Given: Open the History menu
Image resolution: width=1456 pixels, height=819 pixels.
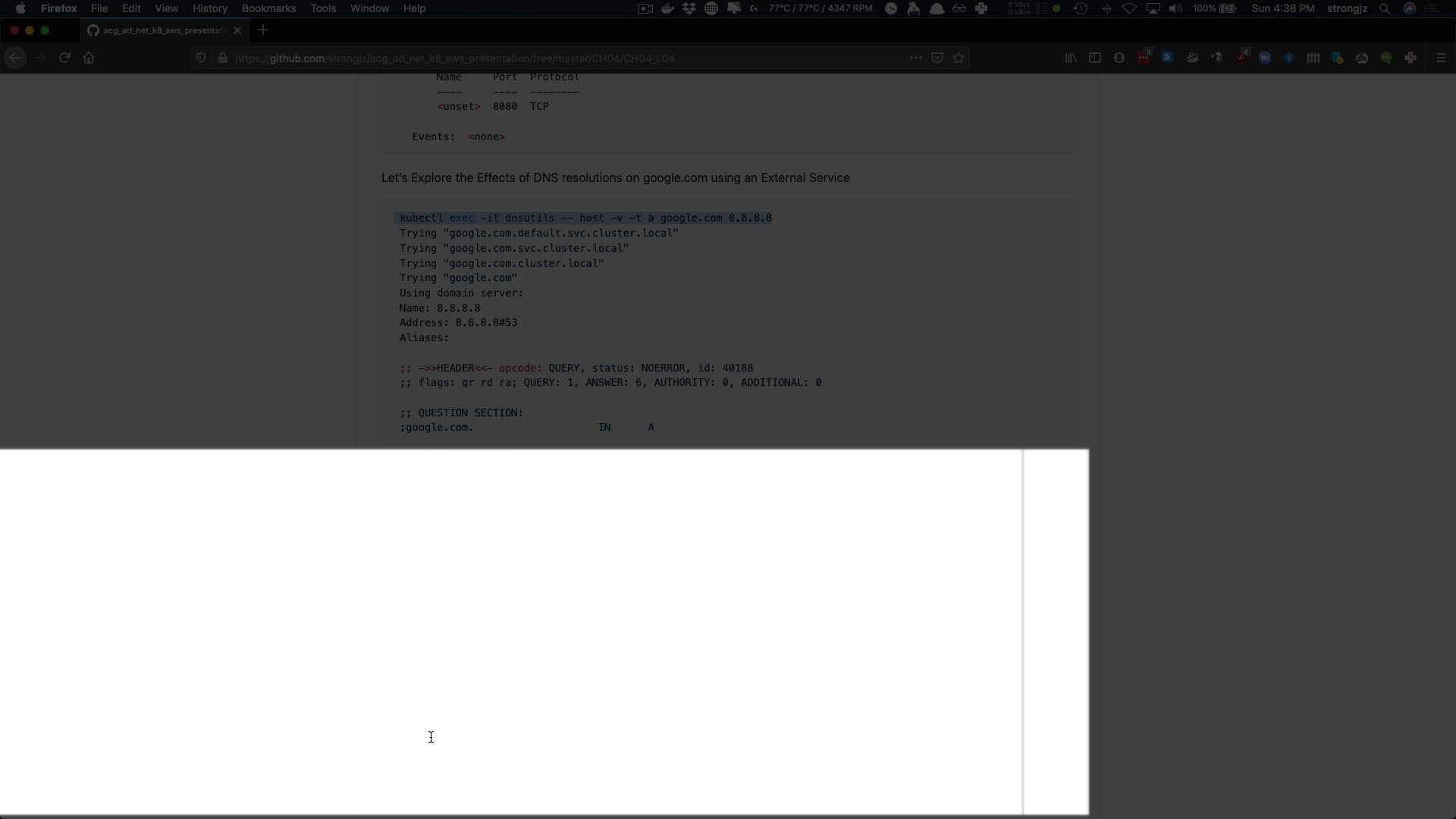Looking at the screenshot, I should point(209,8).
